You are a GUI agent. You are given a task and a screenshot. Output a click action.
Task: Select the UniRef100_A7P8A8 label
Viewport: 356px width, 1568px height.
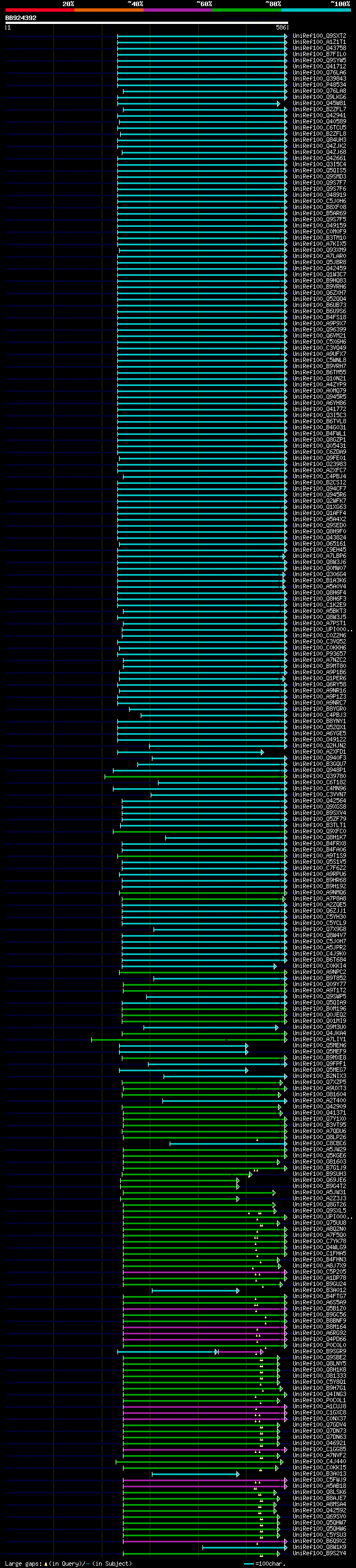click(x=319, y=898)
